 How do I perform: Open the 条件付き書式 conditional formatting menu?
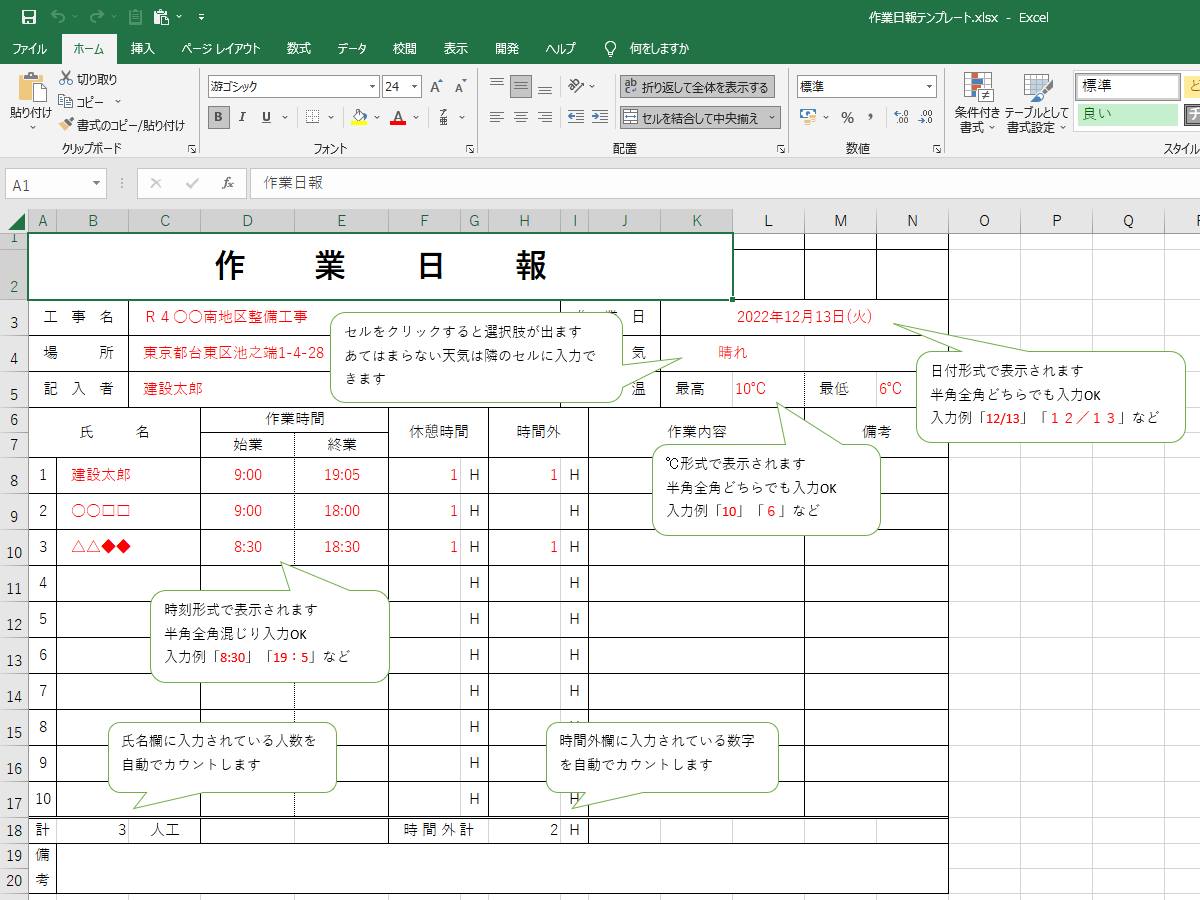[x=977, y=103]
